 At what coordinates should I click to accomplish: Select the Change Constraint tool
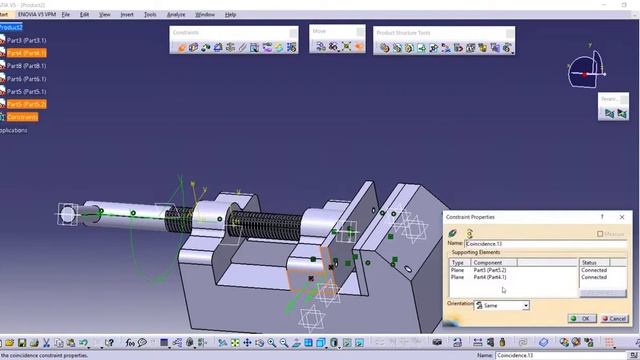[279, 48]
